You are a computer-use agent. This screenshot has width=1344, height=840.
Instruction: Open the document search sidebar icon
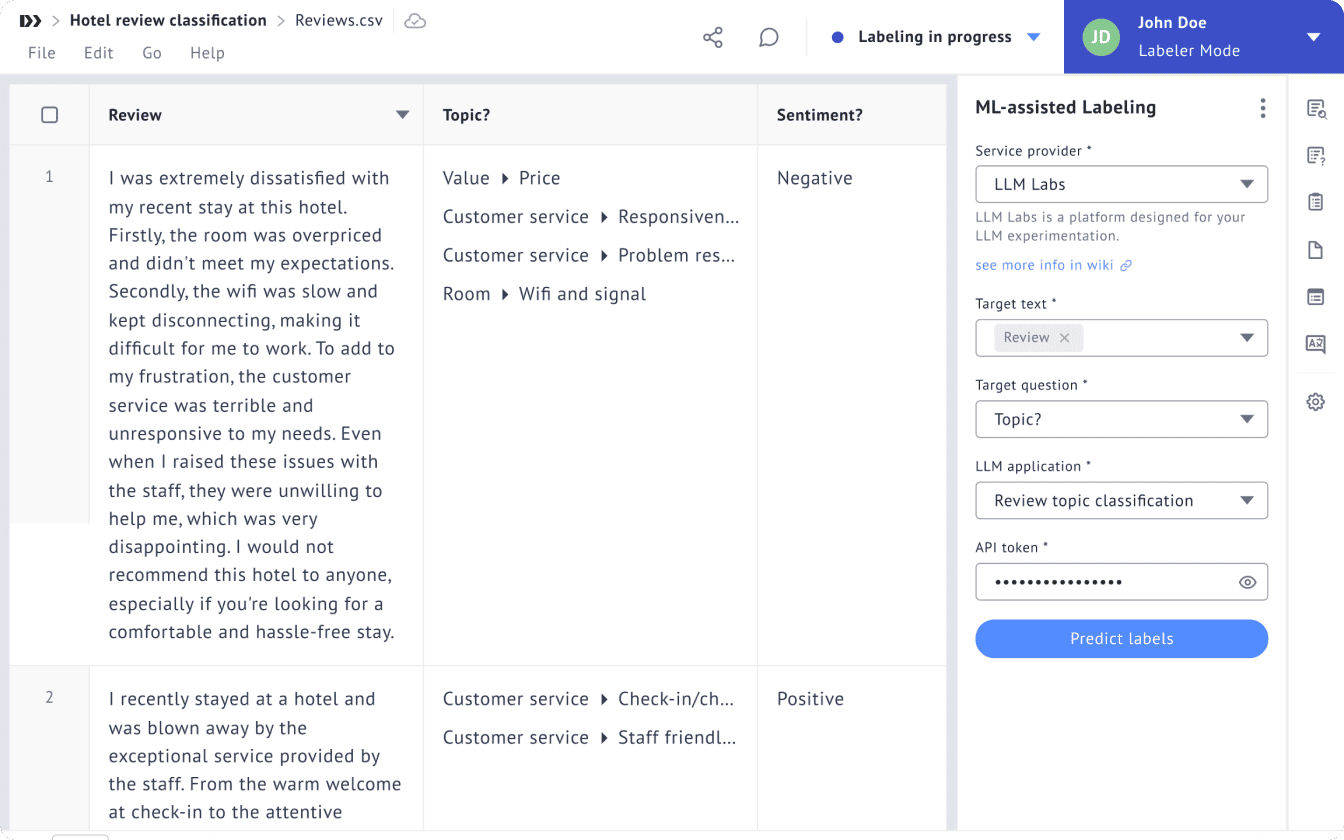click(1316, 109)
